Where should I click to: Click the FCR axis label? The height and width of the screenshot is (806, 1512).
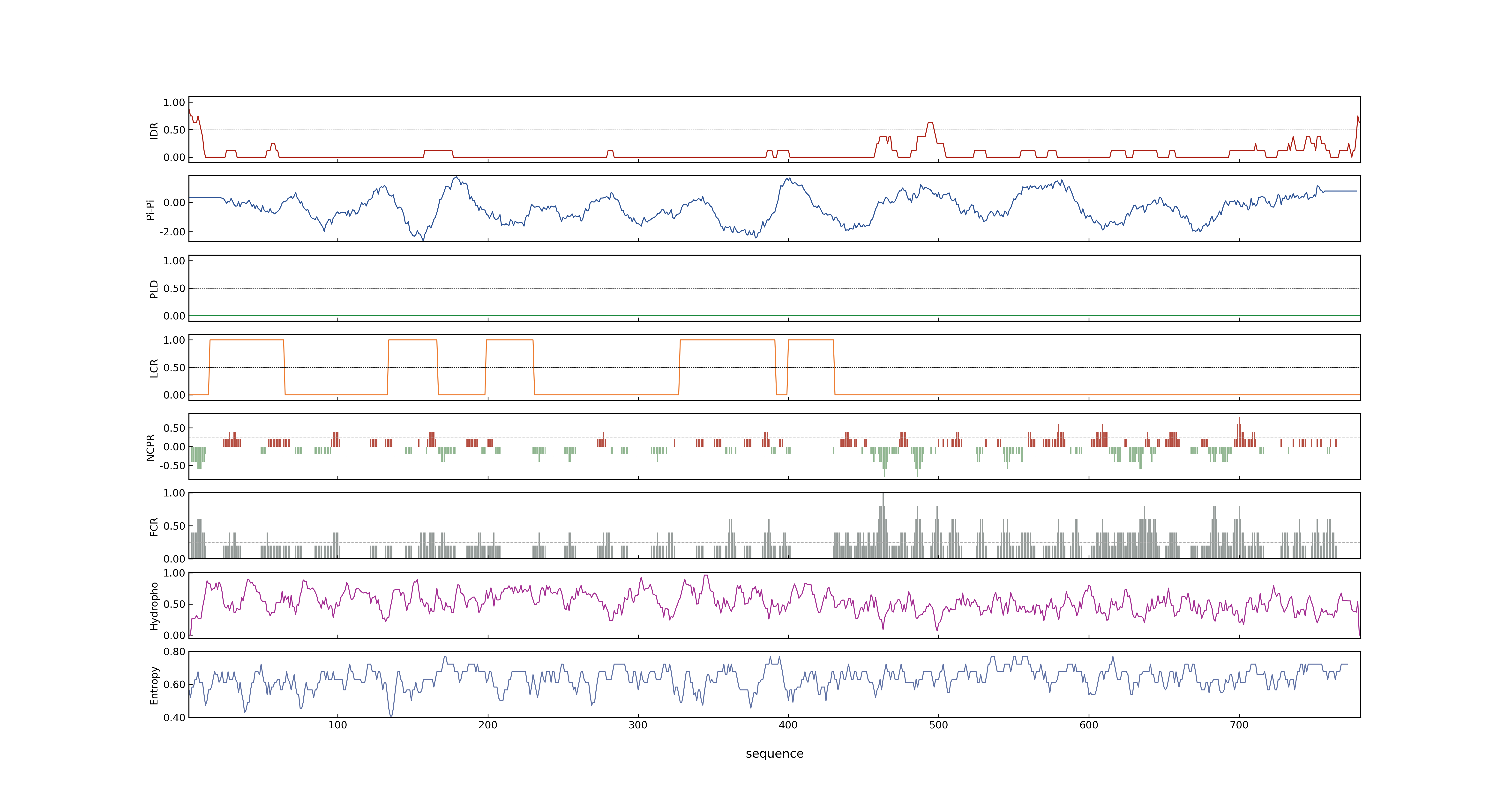tap(154, 526)
